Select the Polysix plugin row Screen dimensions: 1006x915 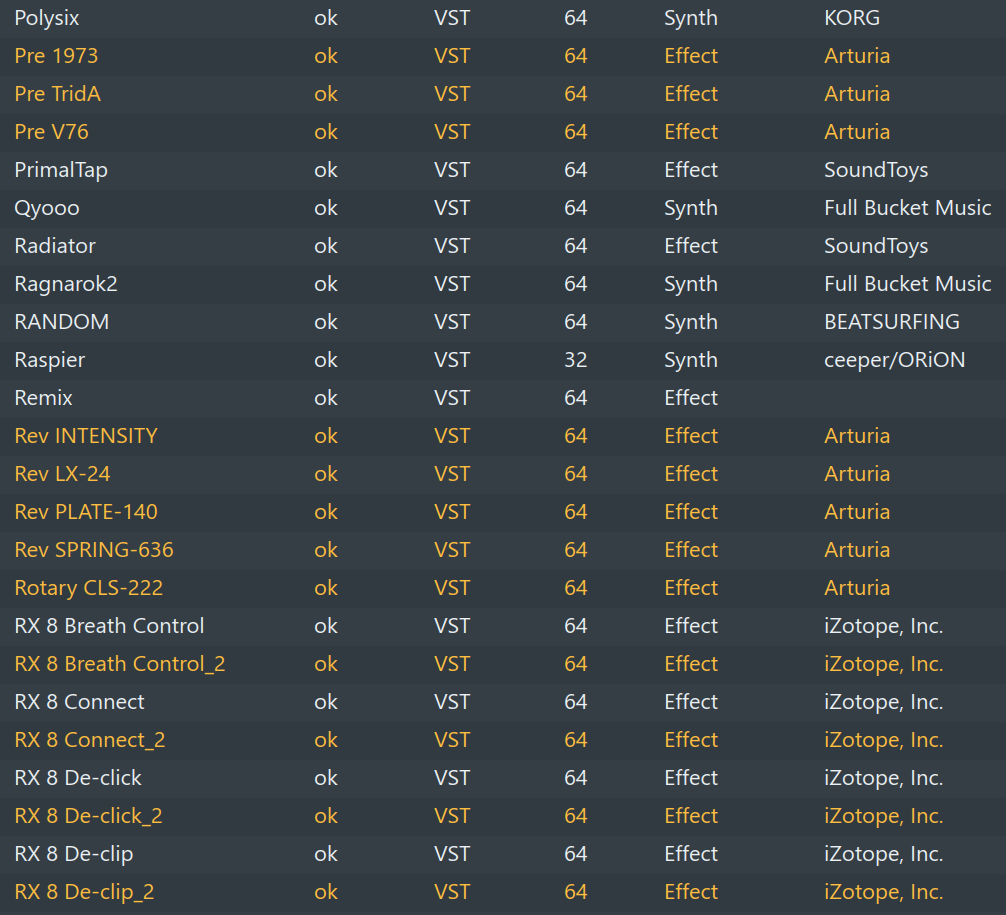pos(47,18)
